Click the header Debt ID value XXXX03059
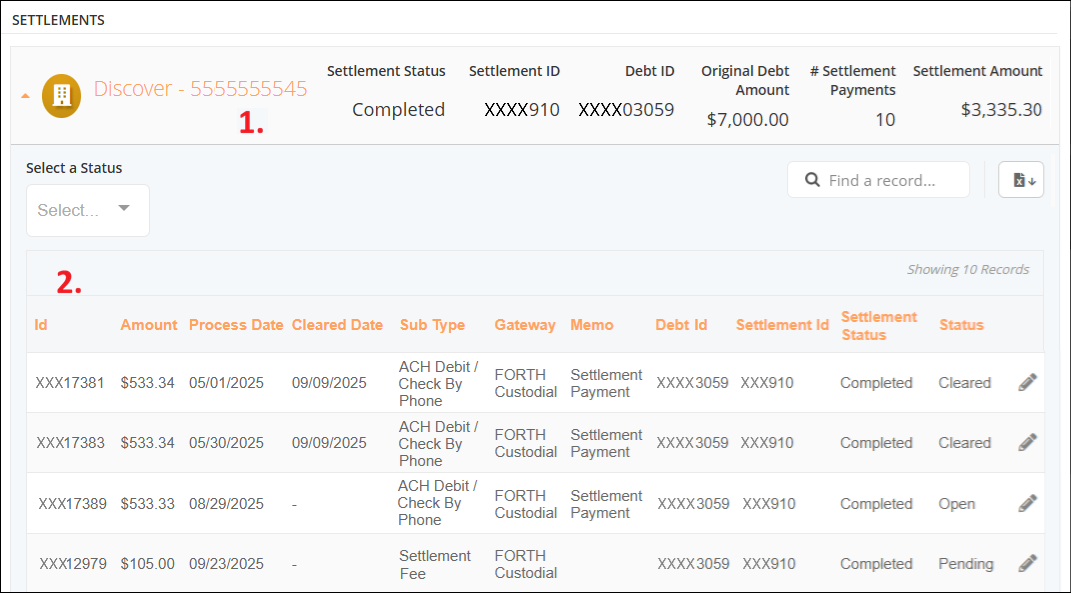 point(626,109)
